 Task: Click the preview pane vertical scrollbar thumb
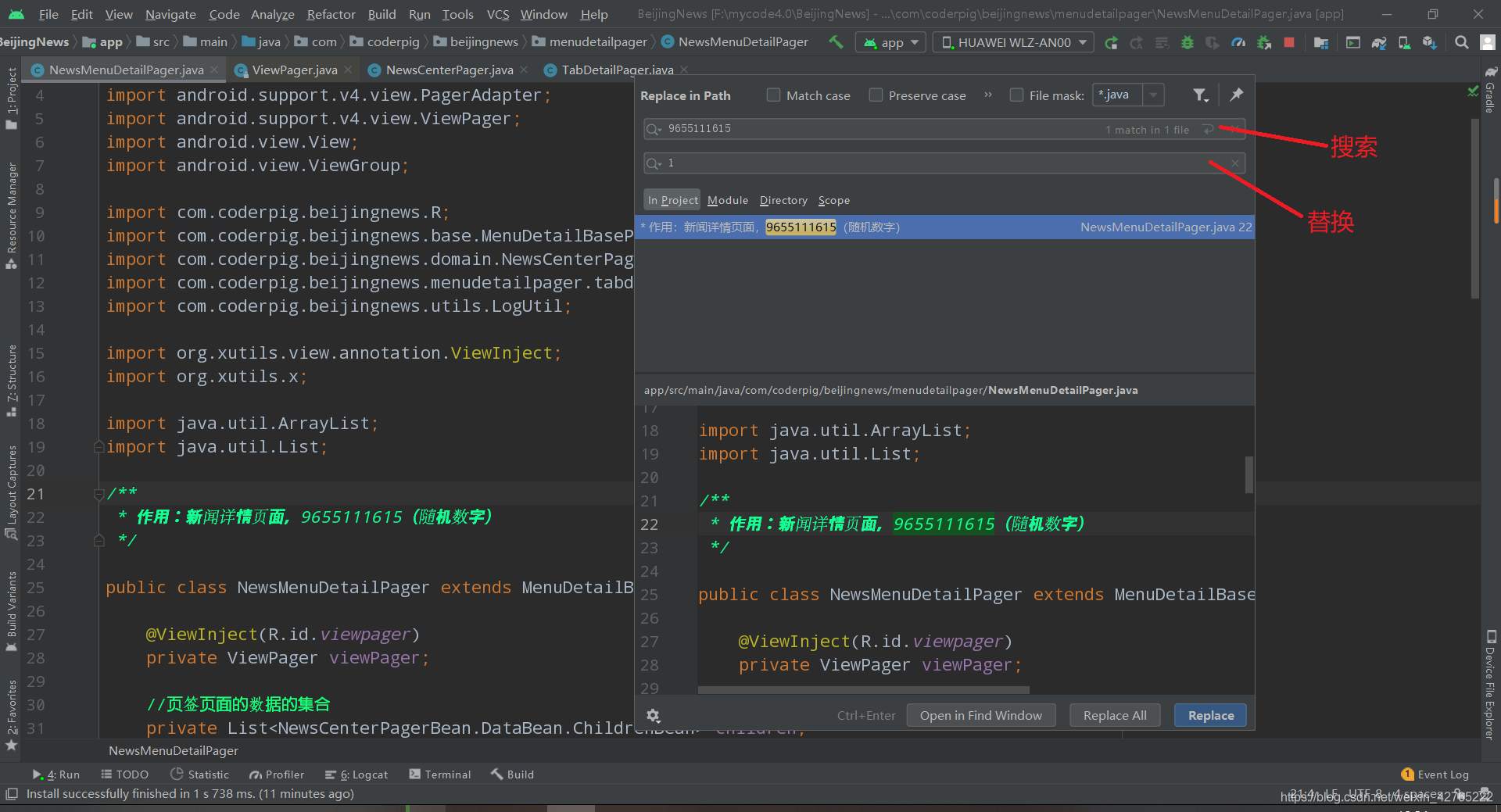(1248, 474)
